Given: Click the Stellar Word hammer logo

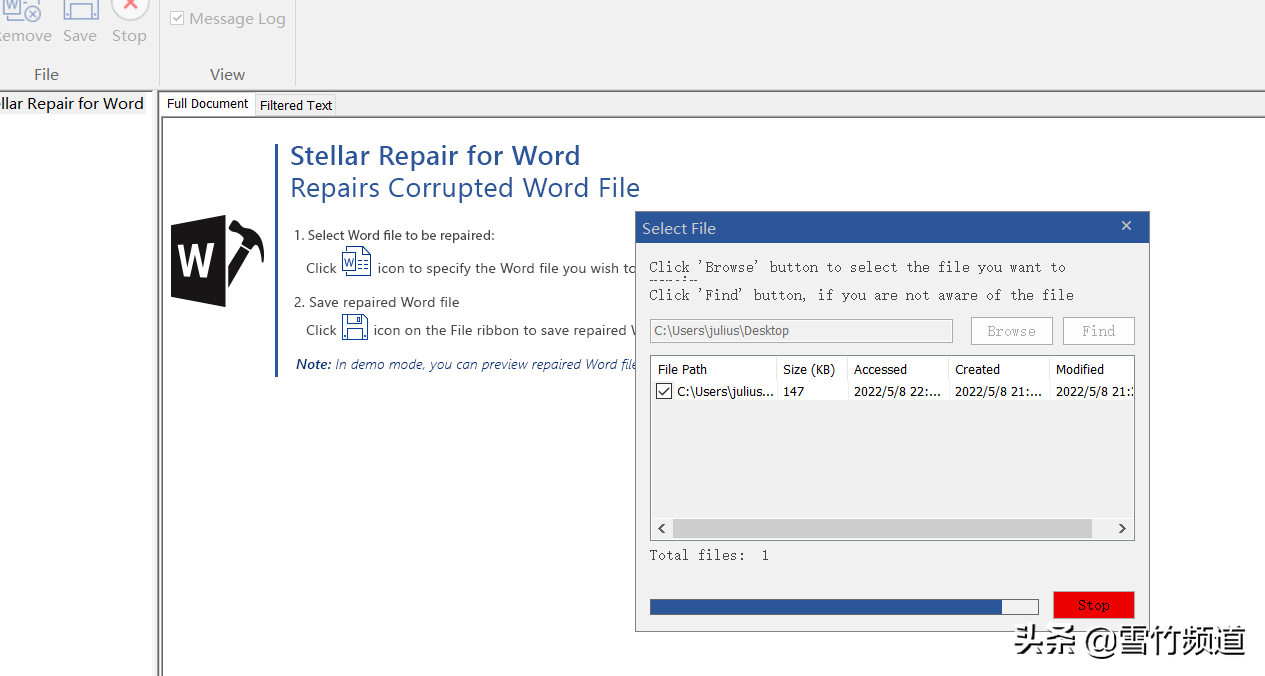Looking at the screenshot, I should [x=217, y=260].
